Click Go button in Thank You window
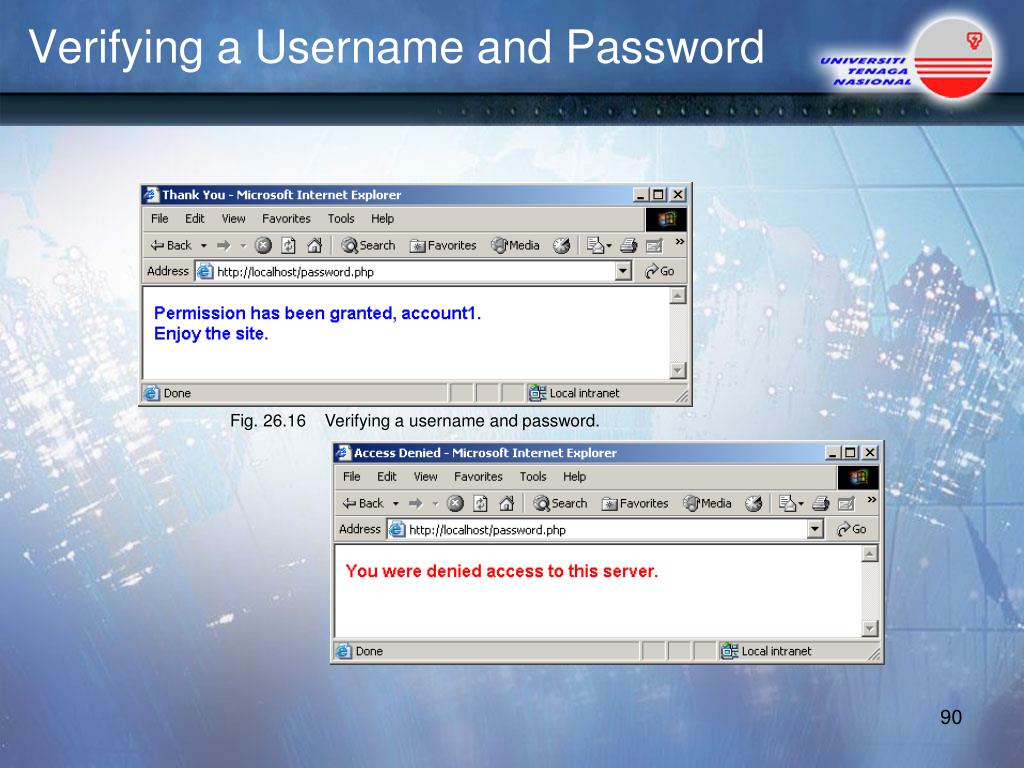The image size is (1024, 768). click(660, 271)
